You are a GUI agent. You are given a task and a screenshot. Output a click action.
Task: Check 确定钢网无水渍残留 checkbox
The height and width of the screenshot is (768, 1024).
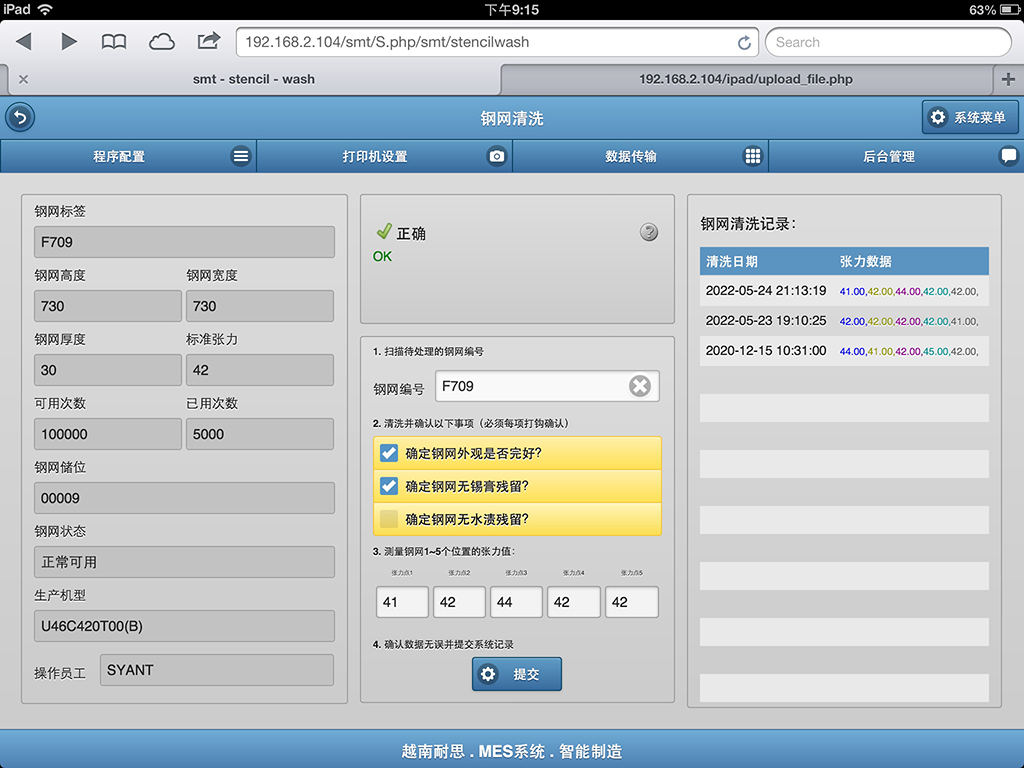click(389, 519)
